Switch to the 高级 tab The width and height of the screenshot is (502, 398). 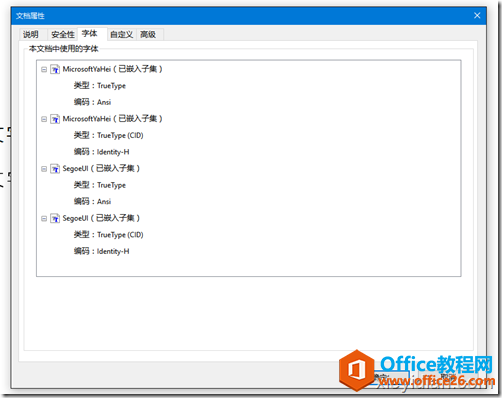pos(148,34)
